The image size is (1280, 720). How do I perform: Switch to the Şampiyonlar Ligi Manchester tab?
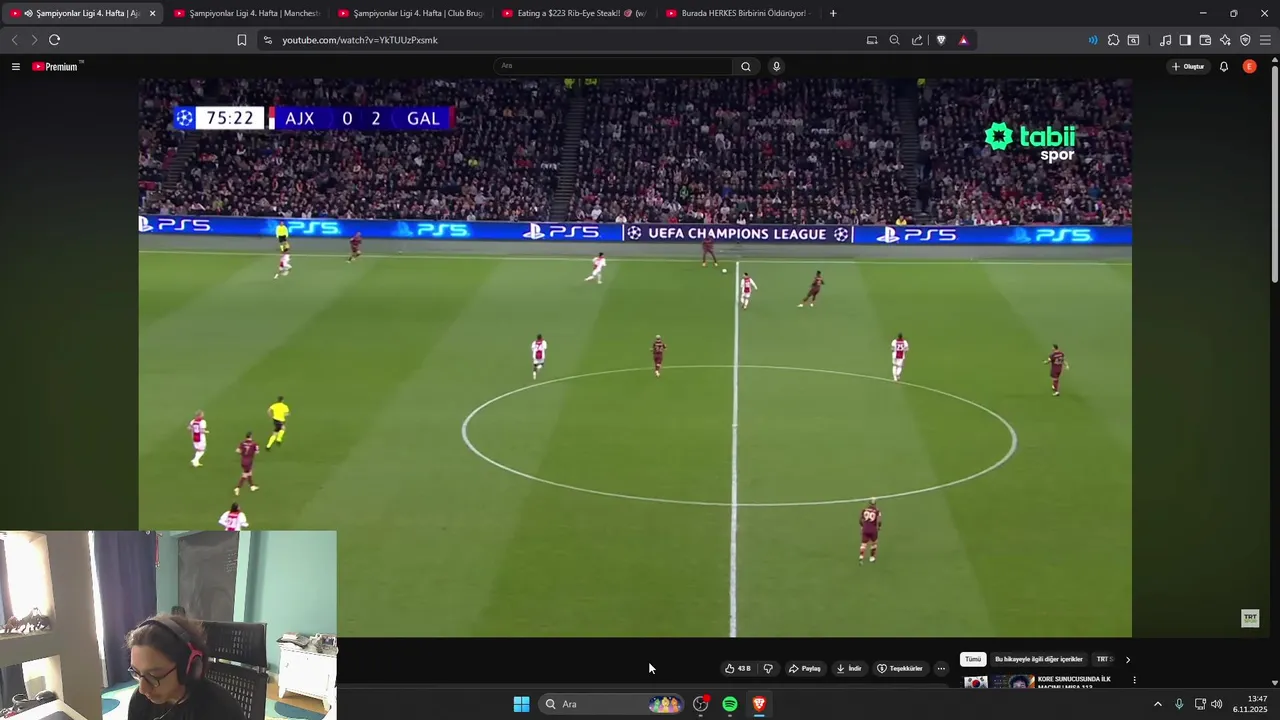coord(246,13)
